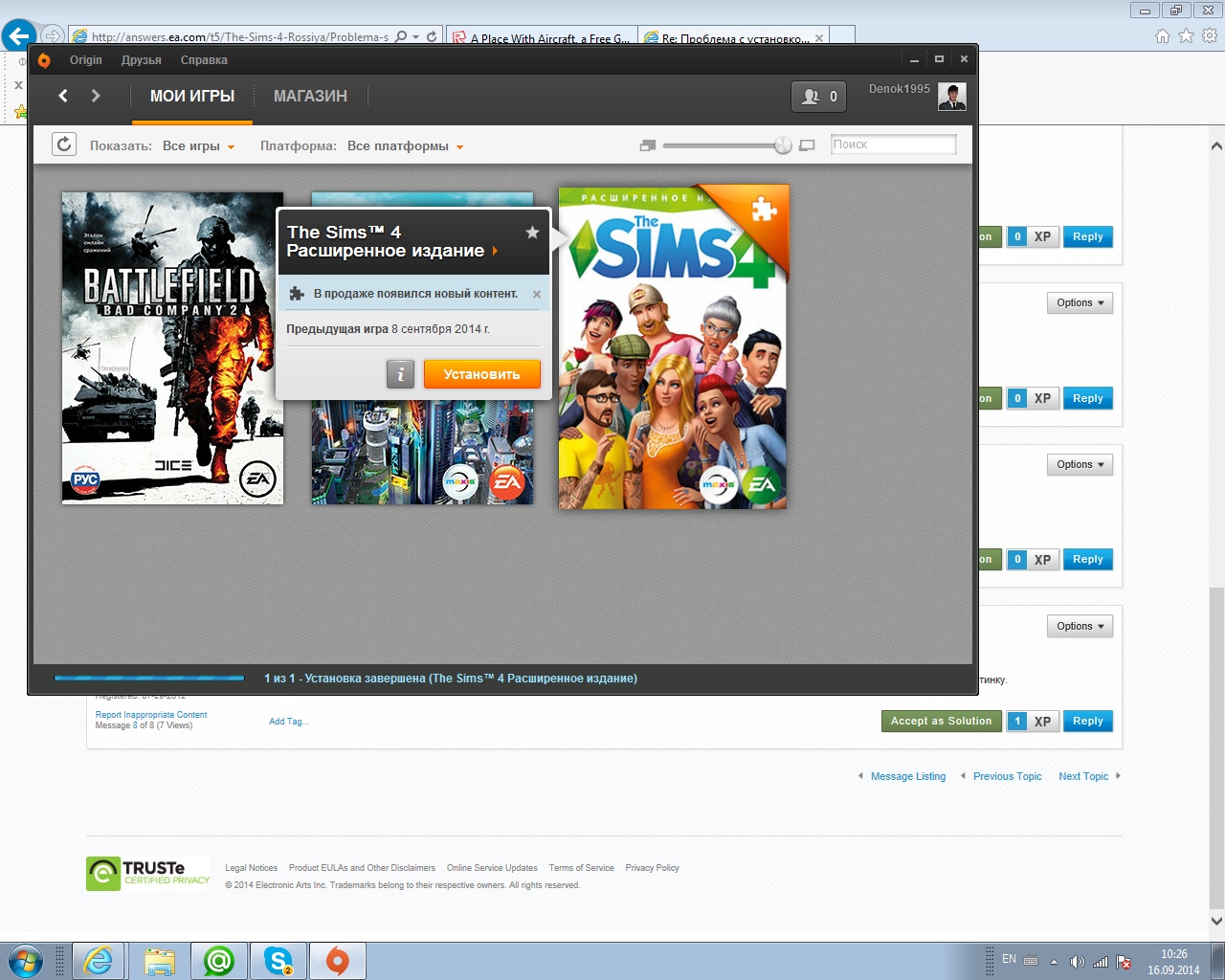Click the Add Tag link
This screenshot has height=980, width=1225.
click(288, 722)
